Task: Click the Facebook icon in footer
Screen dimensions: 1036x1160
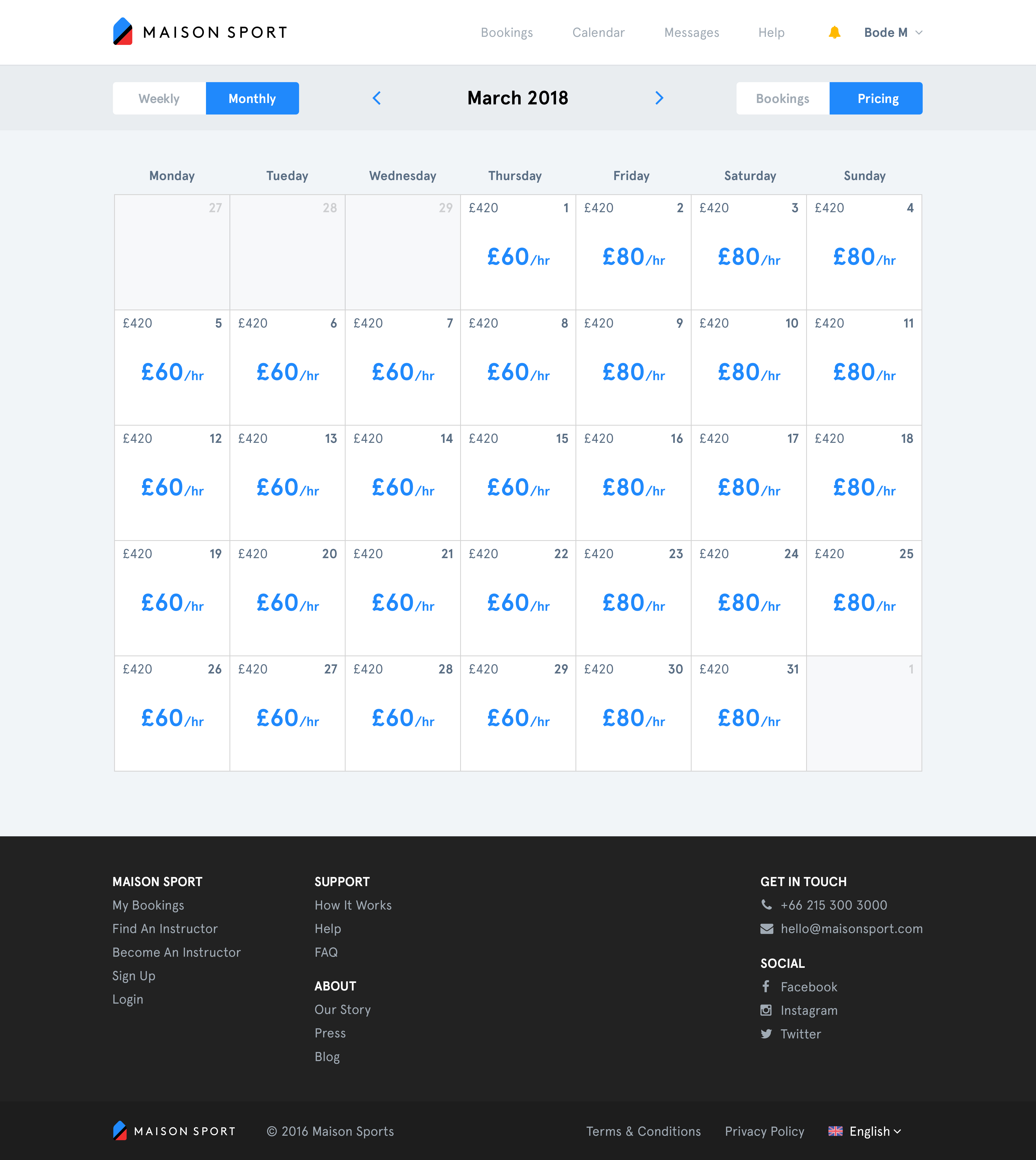Action: 766,986
